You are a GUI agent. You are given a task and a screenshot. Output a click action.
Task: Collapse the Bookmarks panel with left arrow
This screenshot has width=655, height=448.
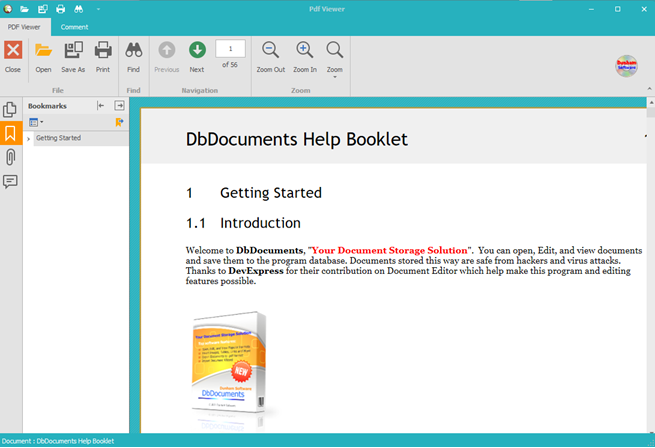[x=101, y=106]
